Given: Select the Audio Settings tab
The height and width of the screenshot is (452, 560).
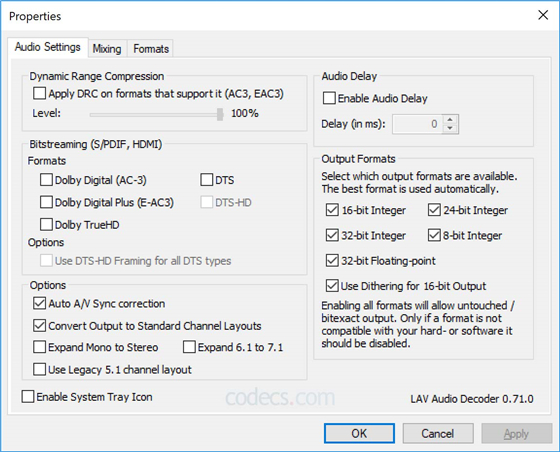Looking at the screenshot, I should (x=48, y=47).
